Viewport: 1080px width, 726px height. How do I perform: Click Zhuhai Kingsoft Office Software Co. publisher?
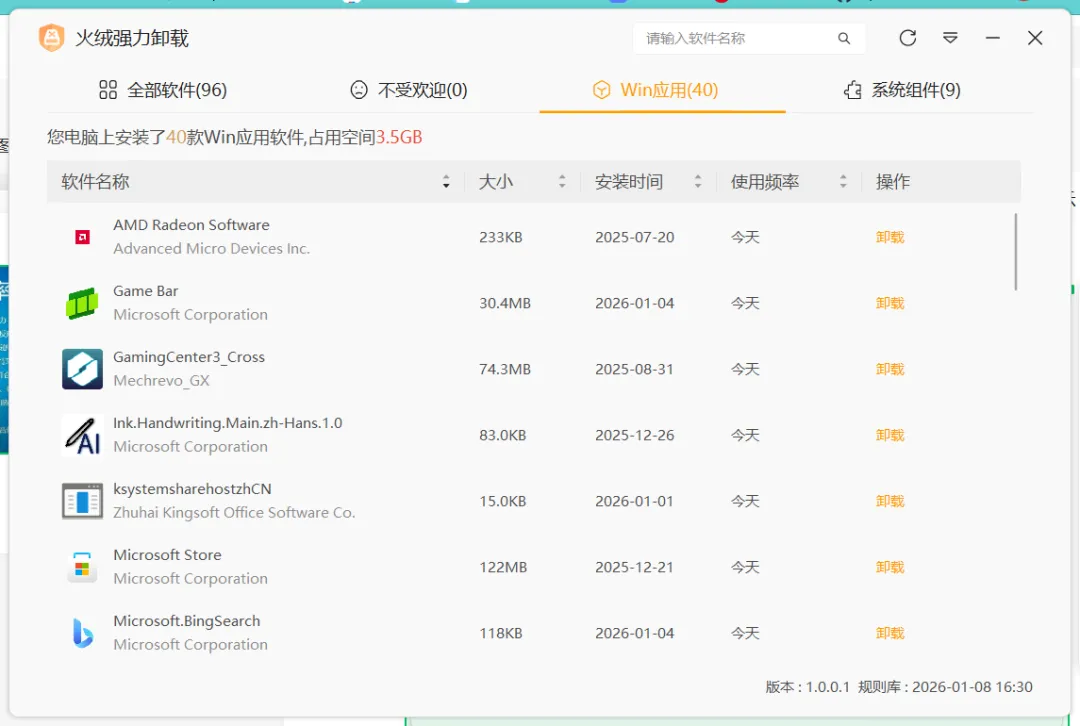pos(234,512)
